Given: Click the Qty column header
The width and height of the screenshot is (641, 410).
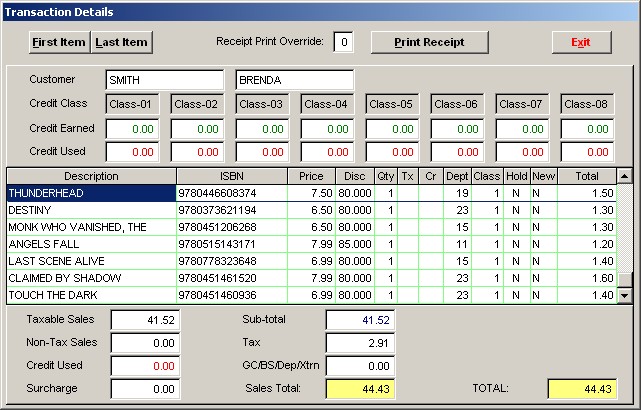Looking at the screenshot, I should pos(385,176).
